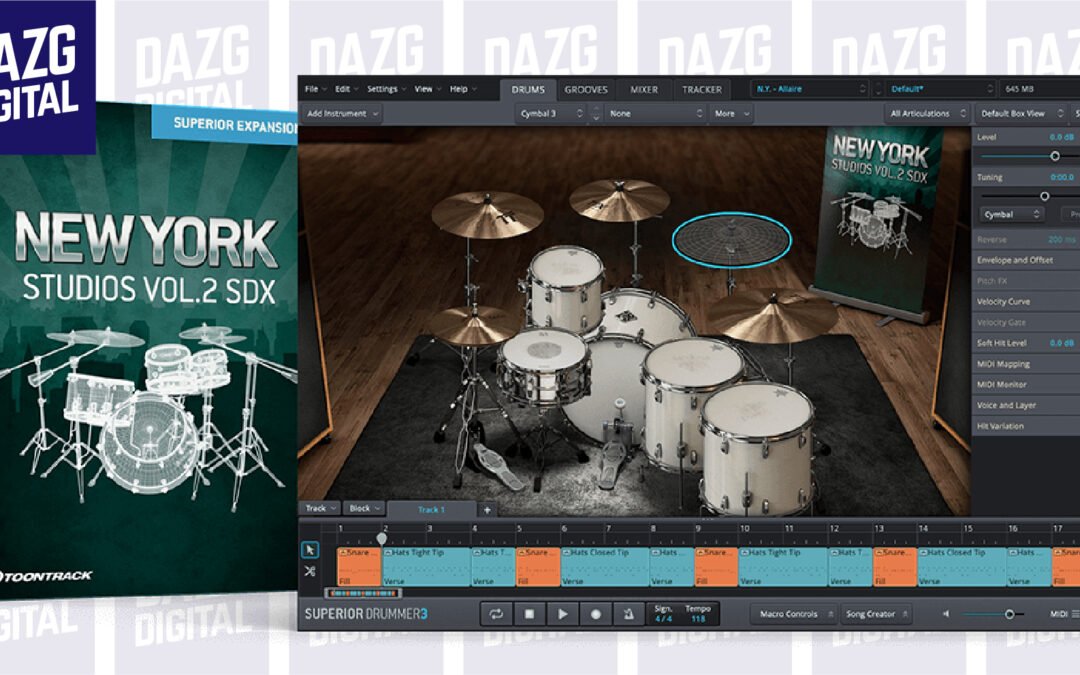Open the Help menu

(x=463, y=89)
